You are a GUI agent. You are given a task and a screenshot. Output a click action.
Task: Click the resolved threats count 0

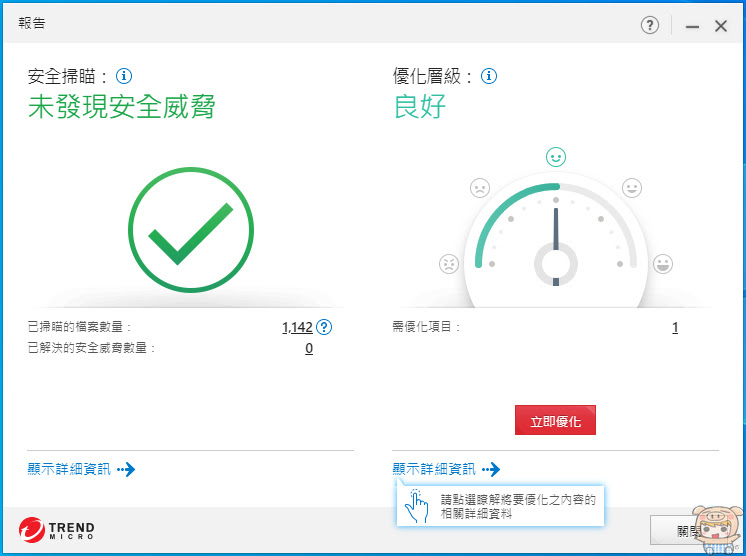[x=309, y=349]
